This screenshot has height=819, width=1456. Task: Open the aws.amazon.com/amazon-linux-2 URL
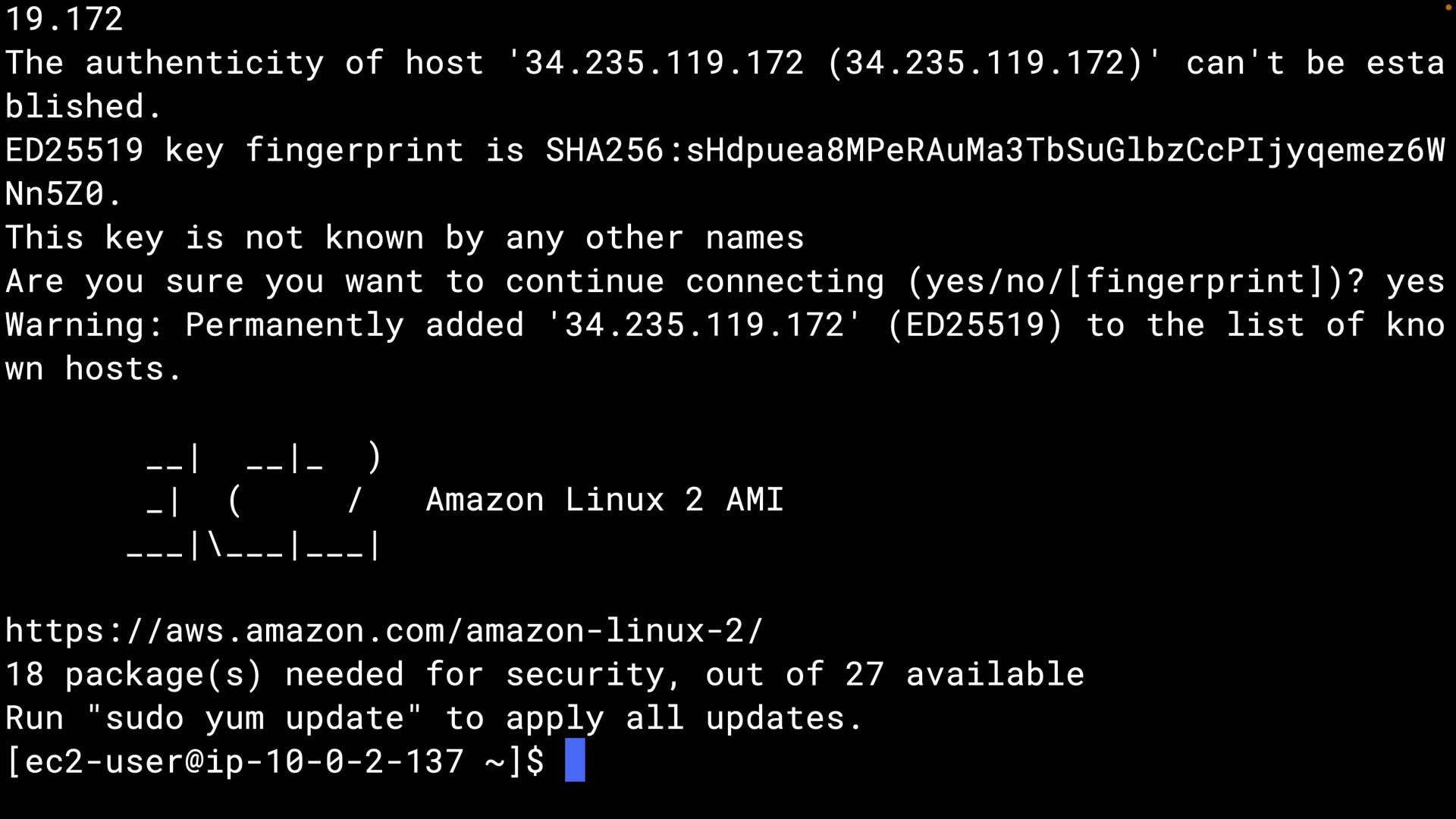(384, 631)
